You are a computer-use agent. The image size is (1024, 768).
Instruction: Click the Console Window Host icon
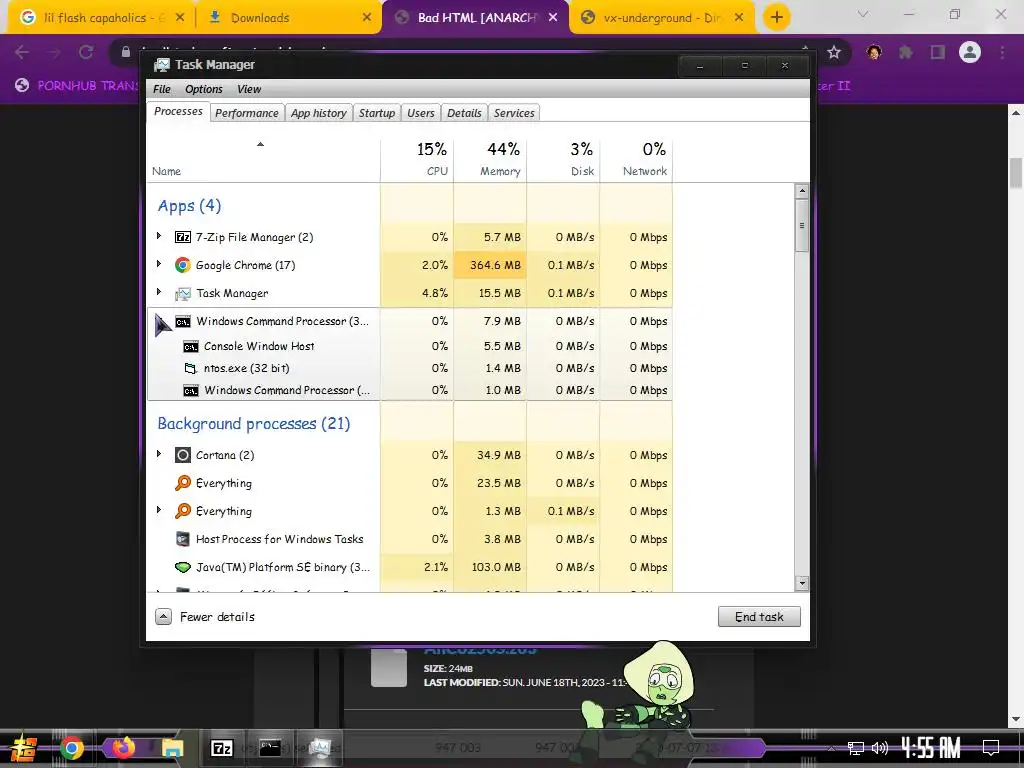tap(191, 346)
